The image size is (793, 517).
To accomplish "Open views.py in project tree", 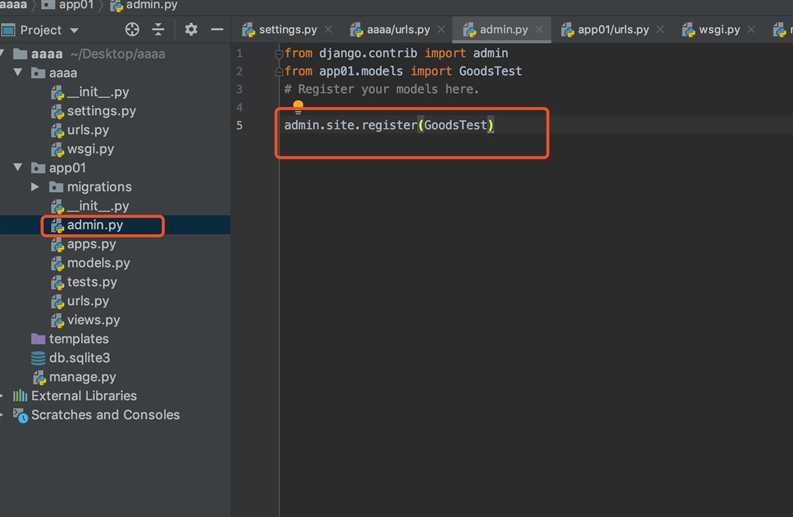I will click(x=93, y=320).
